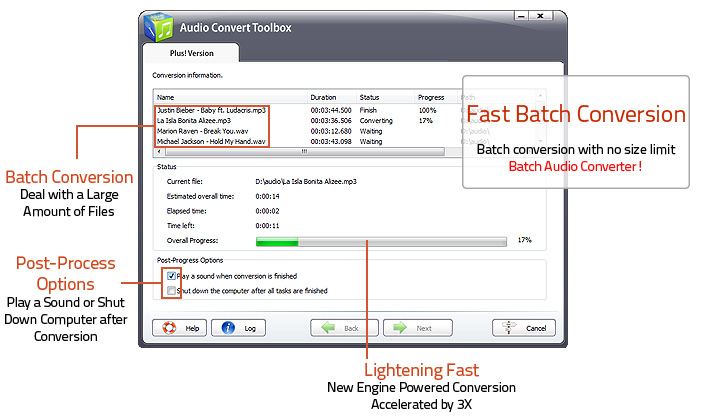Image resolution: width=706 pixels, height=420 pixels.
Task: Click the Converting status cell
Action: [376, 121]
